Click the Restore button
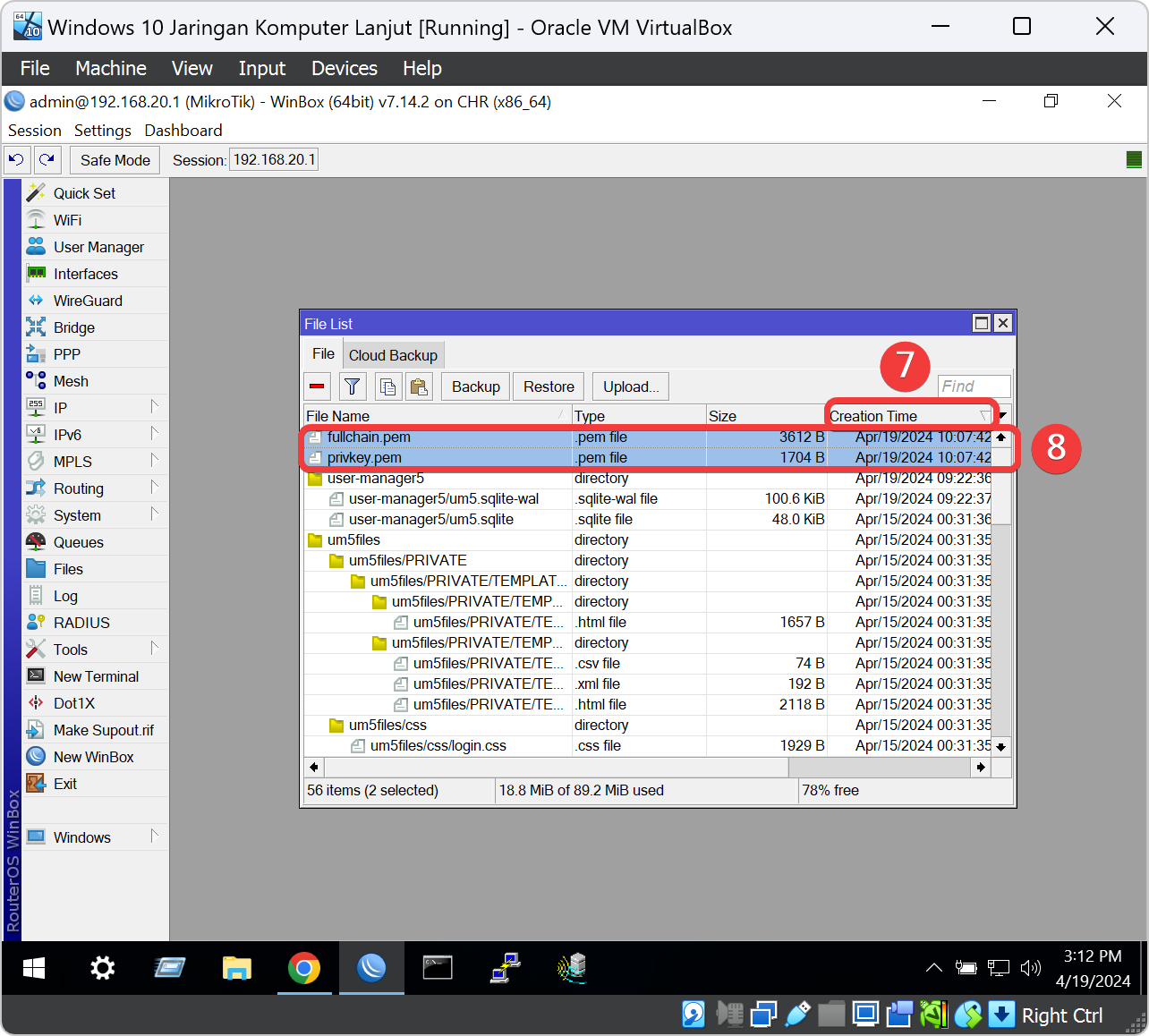Viewport: 1149px width, 1036px height. 549,386
